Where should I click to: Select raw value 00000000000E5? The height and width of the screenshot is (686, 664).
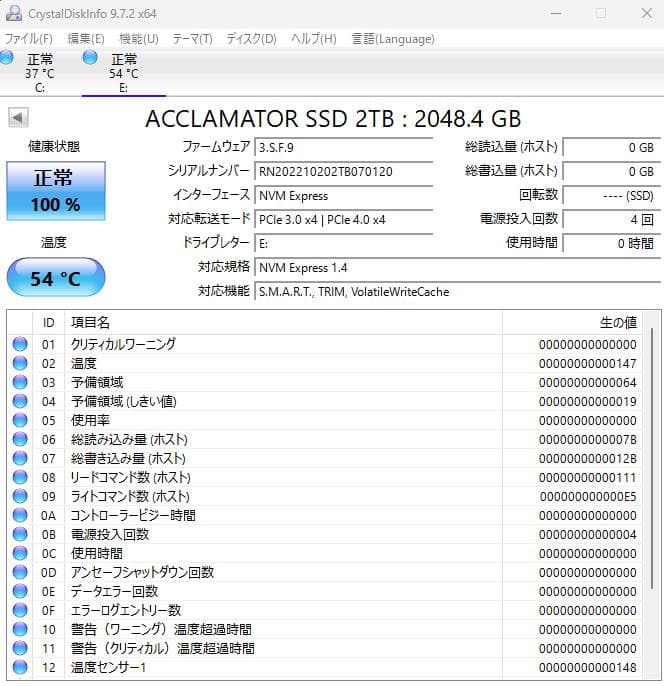point(587,497)
